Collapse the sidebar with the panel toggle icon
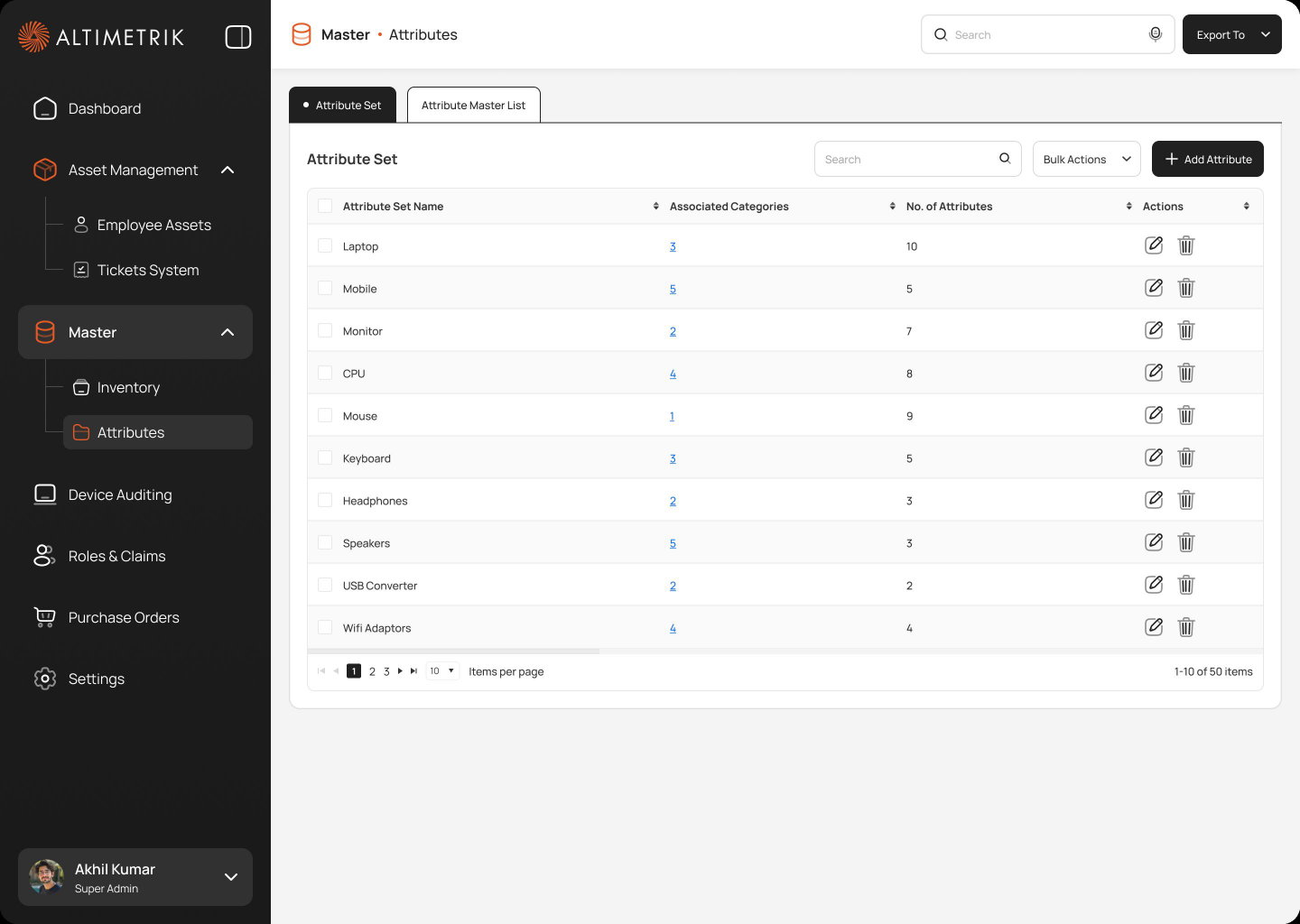The width and height of the screenshot is (1300, 924). tap(238, 37)
